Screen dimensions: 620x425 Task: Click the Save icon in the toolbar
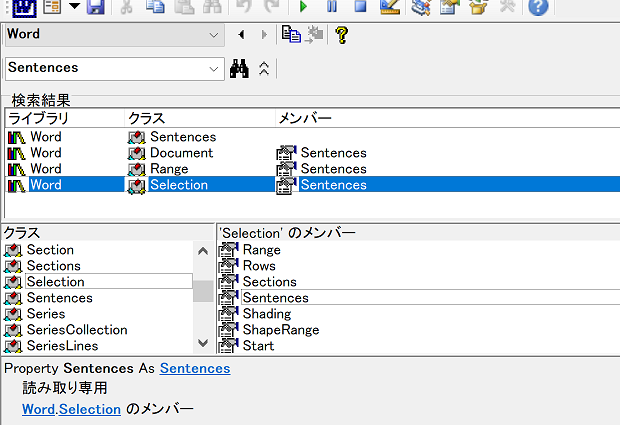[x=95, y=8]
